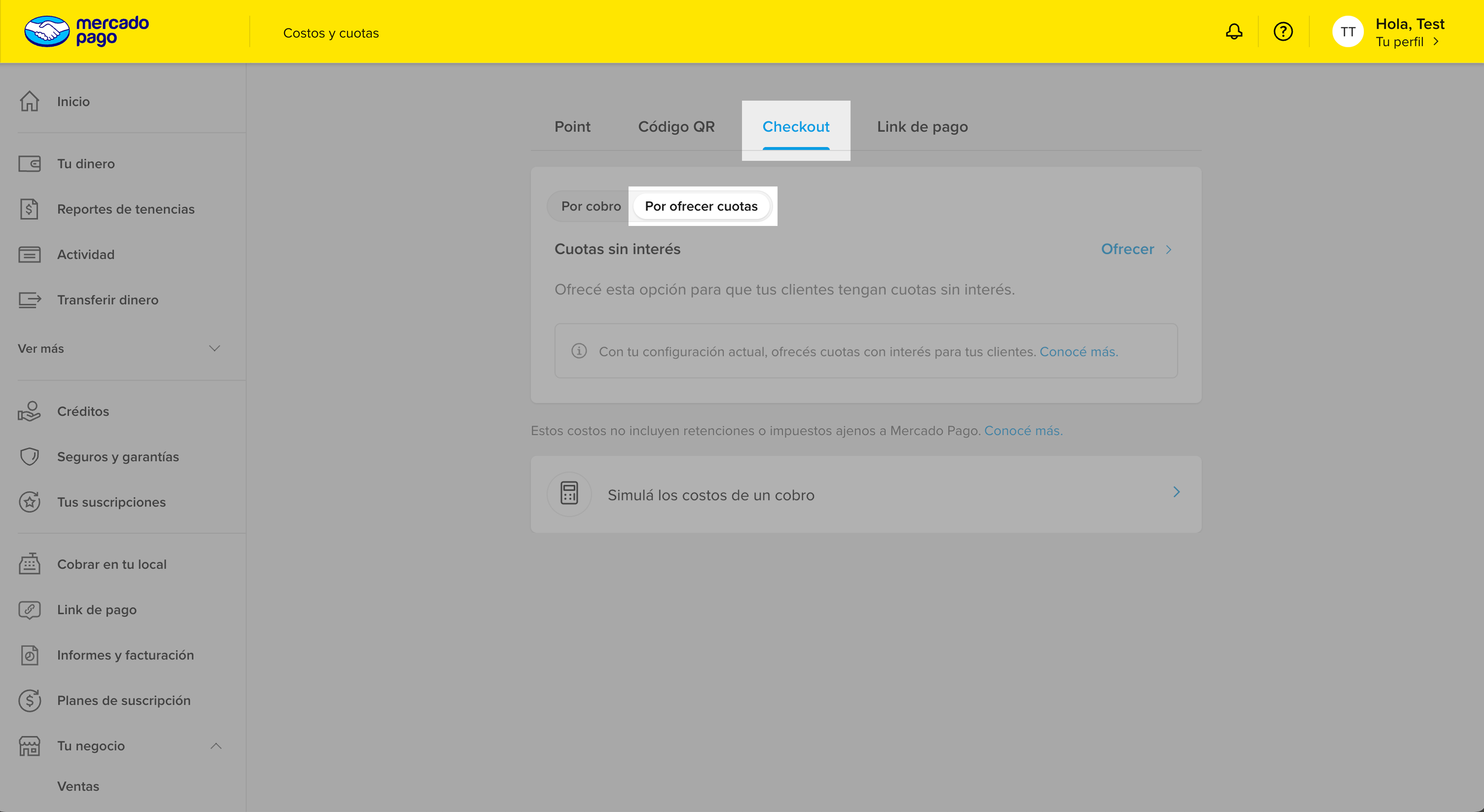The image size is (1484, 812).
Task: Open Tu dinero menu label
Action: tap(86, 164)
